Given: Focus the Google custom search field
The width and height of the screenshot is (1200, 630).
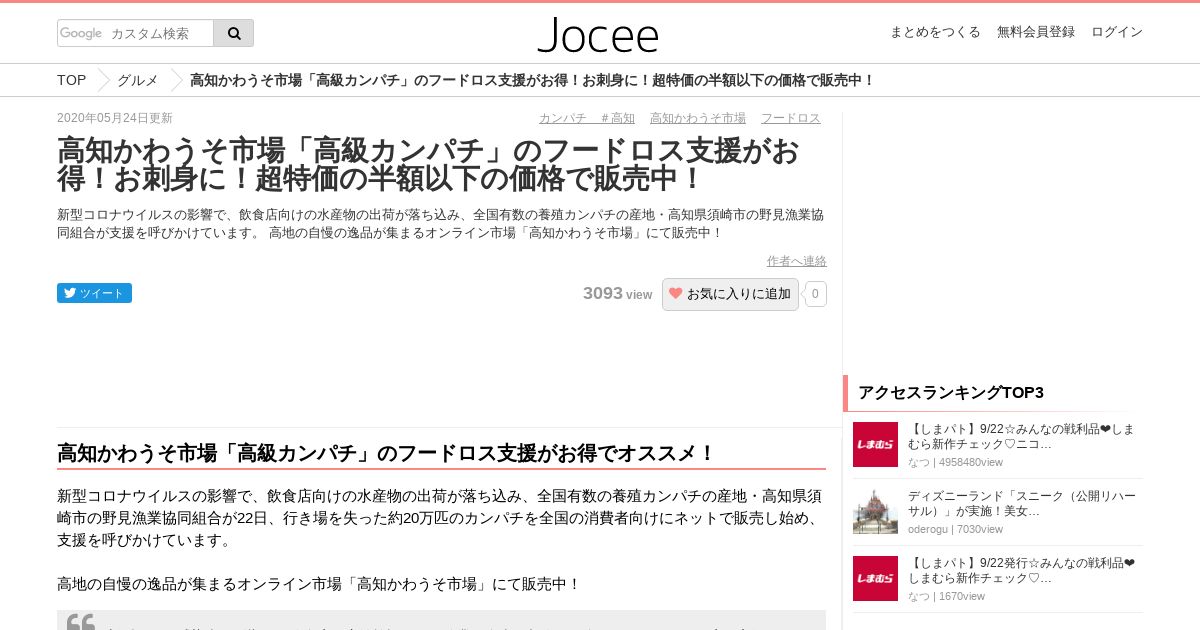Looking at the screenshot, I should (x=135, y=33).
